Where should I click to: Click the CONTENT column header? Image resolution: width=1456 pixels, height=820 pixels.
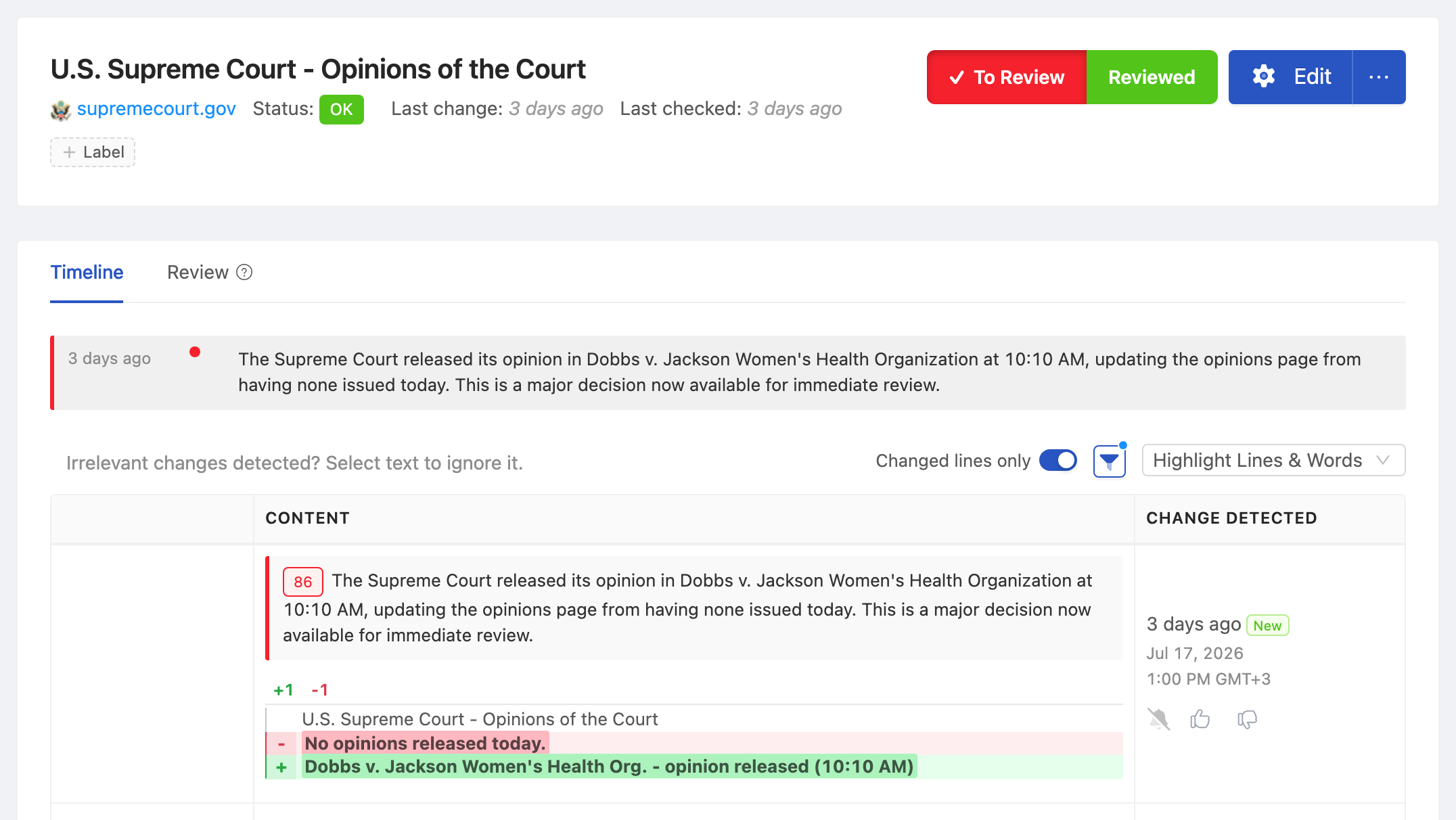coord(307,518)
